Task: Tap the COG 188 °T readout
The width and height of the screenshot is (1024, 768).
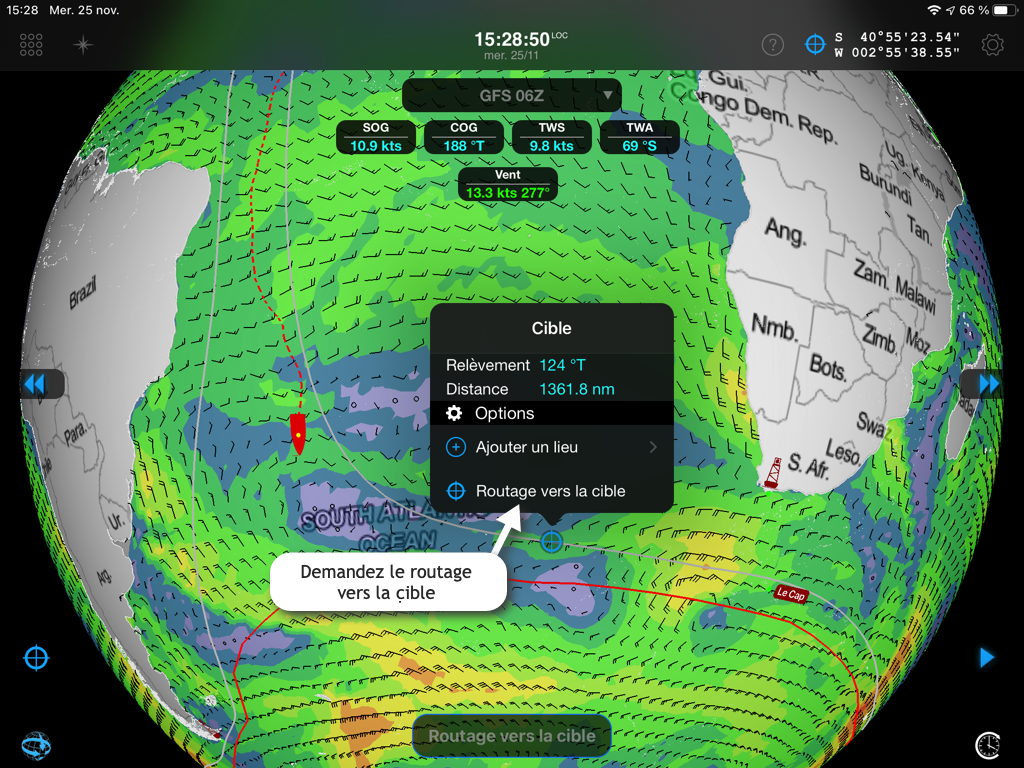Action: (464, 137)
